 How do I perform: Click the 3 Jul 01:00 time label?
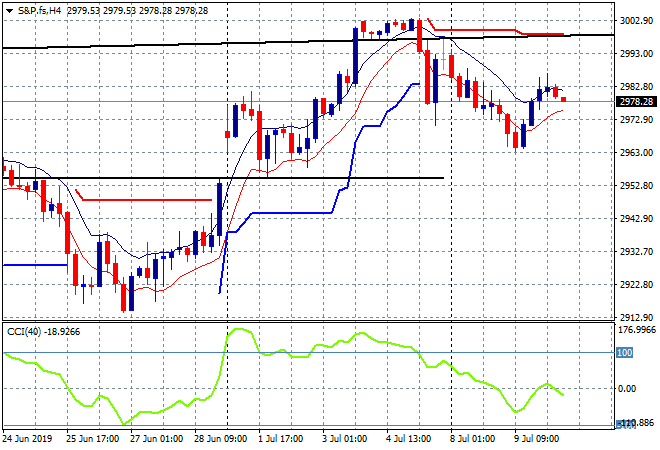tap(345, 439)
